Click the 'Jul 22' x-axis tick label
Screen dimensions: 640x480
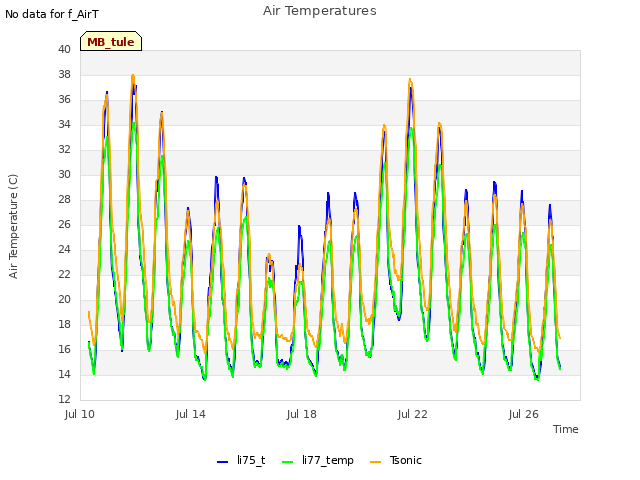coord(413,414)
